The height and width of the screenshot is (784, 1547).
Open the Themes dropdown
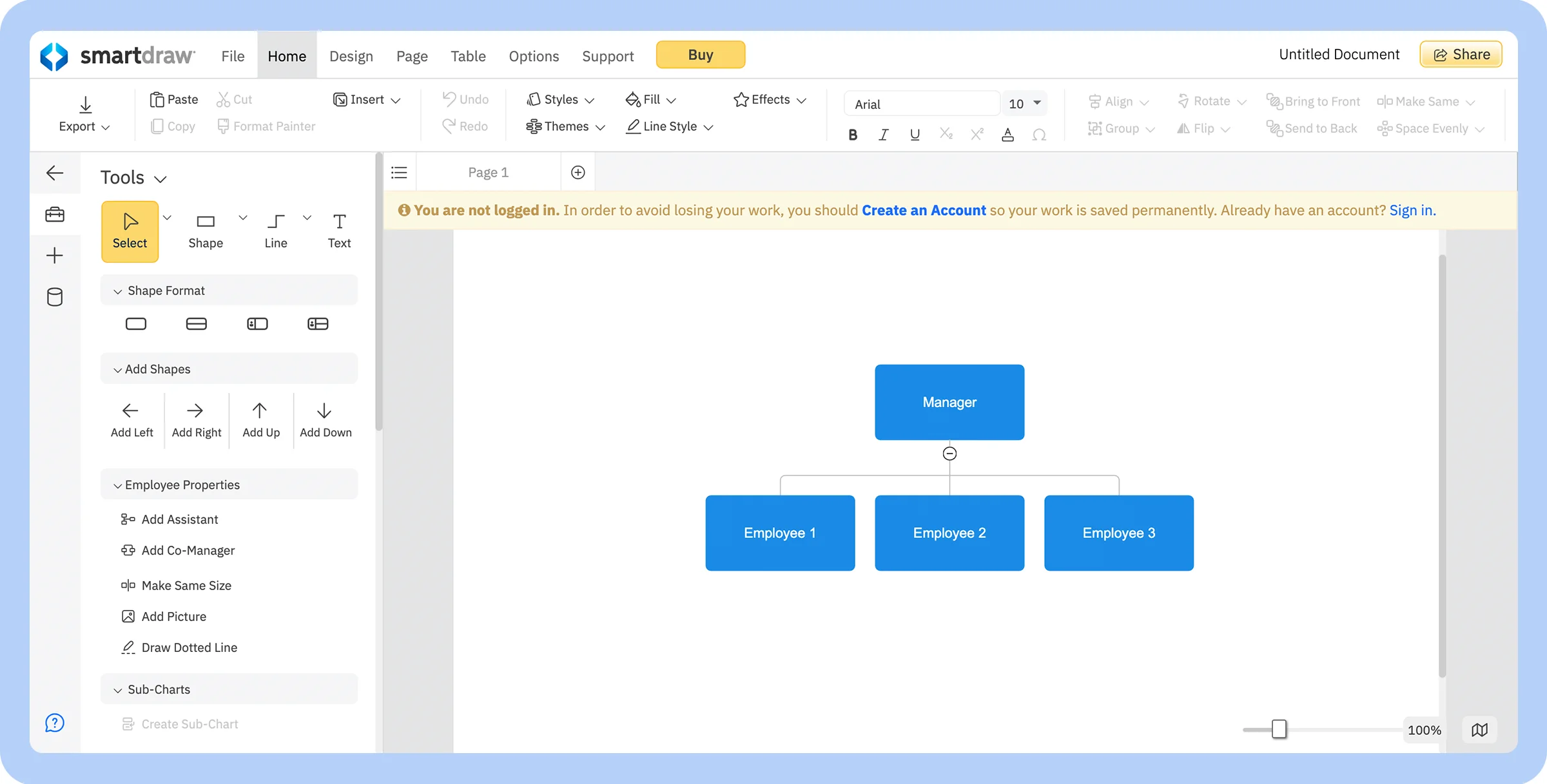(x=565, y=126)
